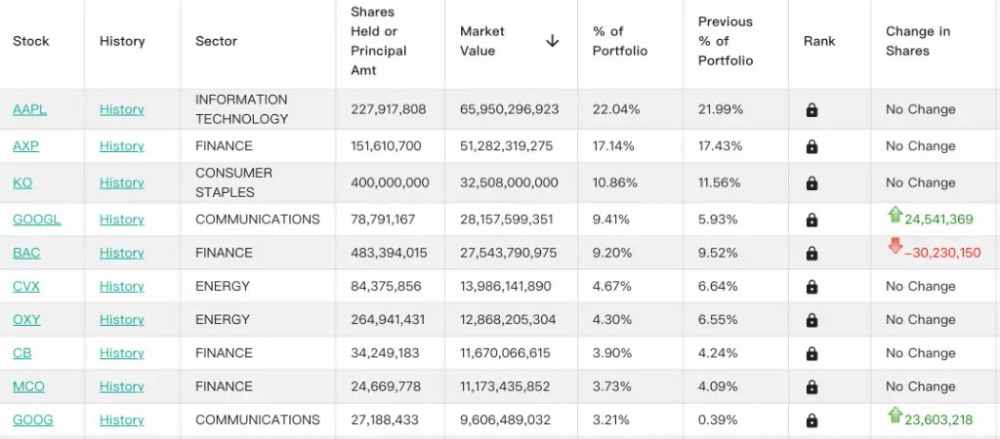The width and height of the screenshot is (1000, 439).
Task: View History for CVX
Action: 121,286
